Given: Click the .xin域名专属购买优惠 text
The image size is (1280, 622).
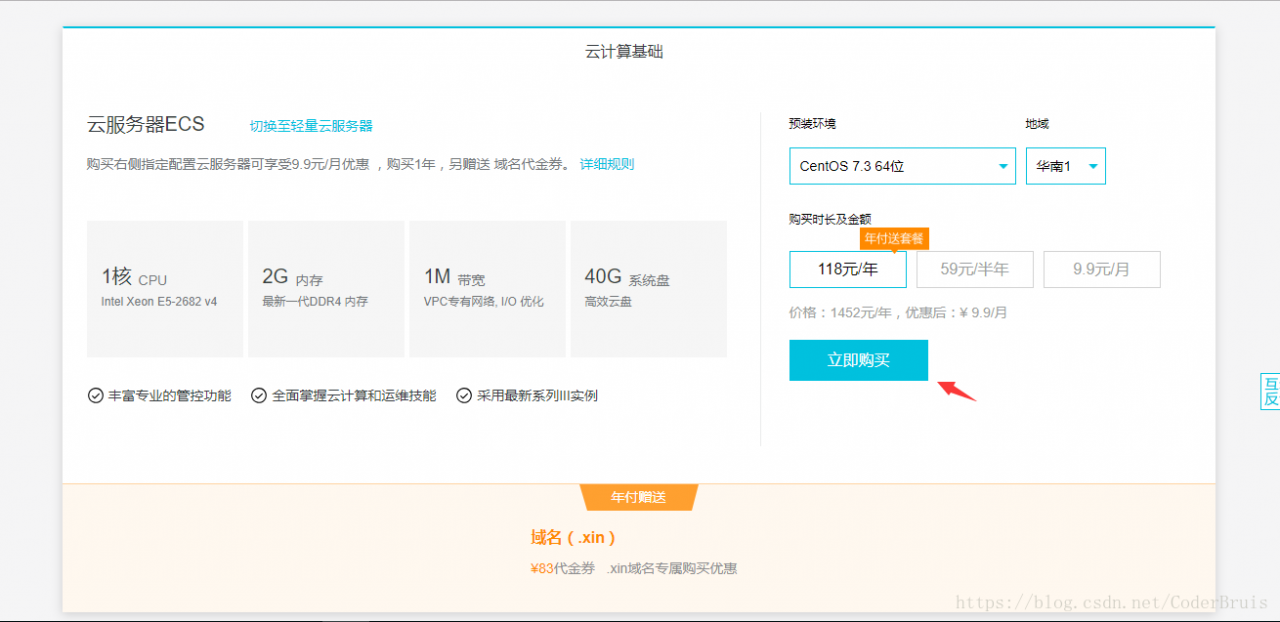Looking at the screenshot, I should click(x=672, y=568).
